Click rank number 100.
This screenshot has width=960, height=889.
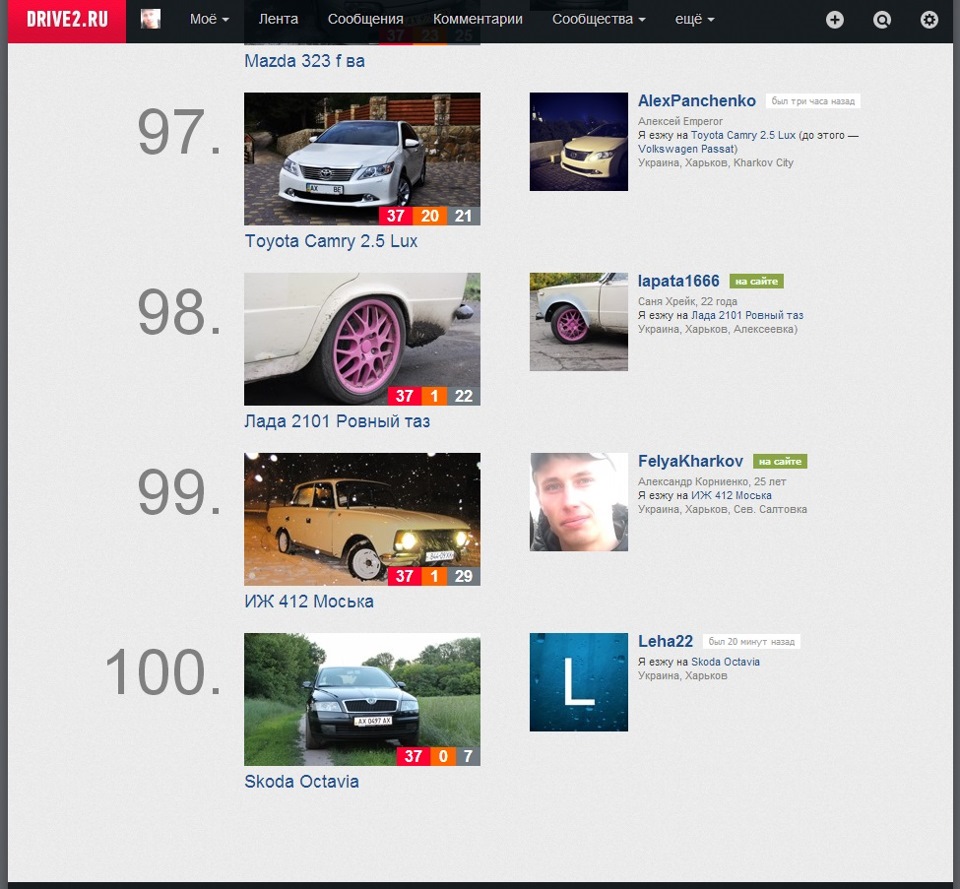163,672
